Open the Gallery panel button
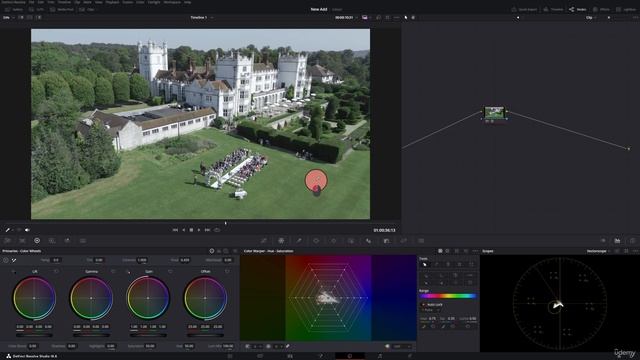 click(x=14, y=9)
